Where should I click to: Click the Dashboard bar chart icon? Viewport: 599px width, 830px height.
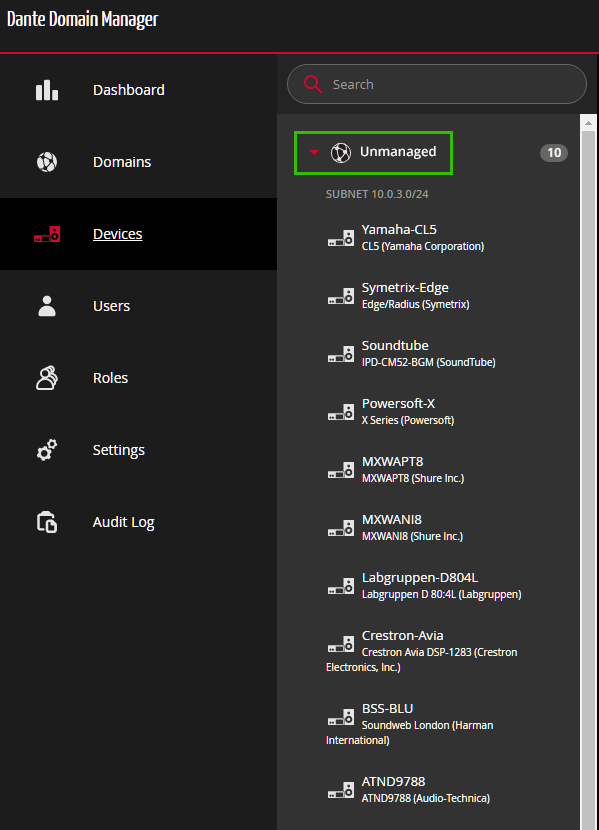pyautogui.click(x=47, y=90)
